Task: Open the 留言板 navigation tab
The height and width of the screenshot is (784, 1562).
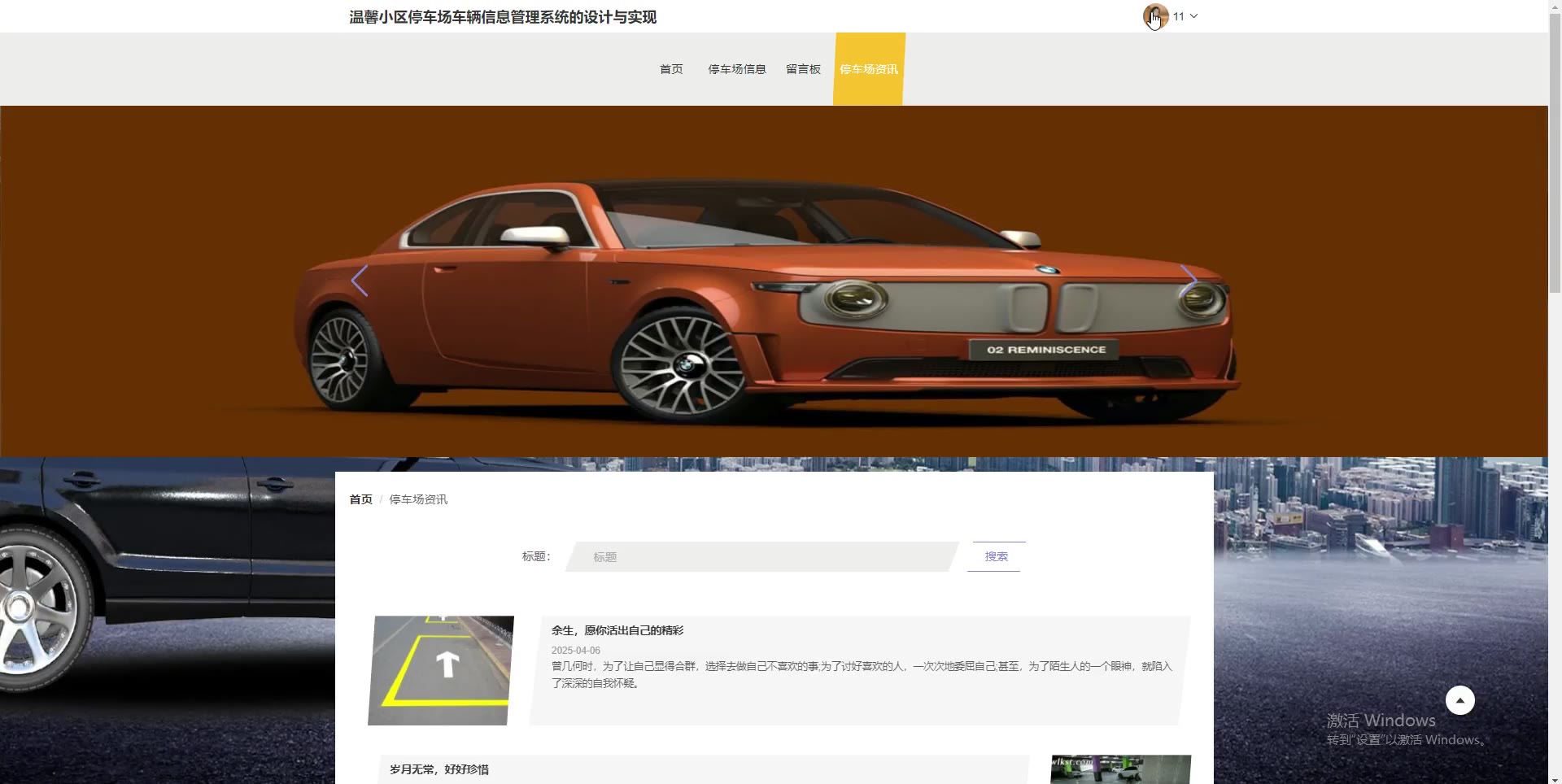Action: click(x=803, y=69)
